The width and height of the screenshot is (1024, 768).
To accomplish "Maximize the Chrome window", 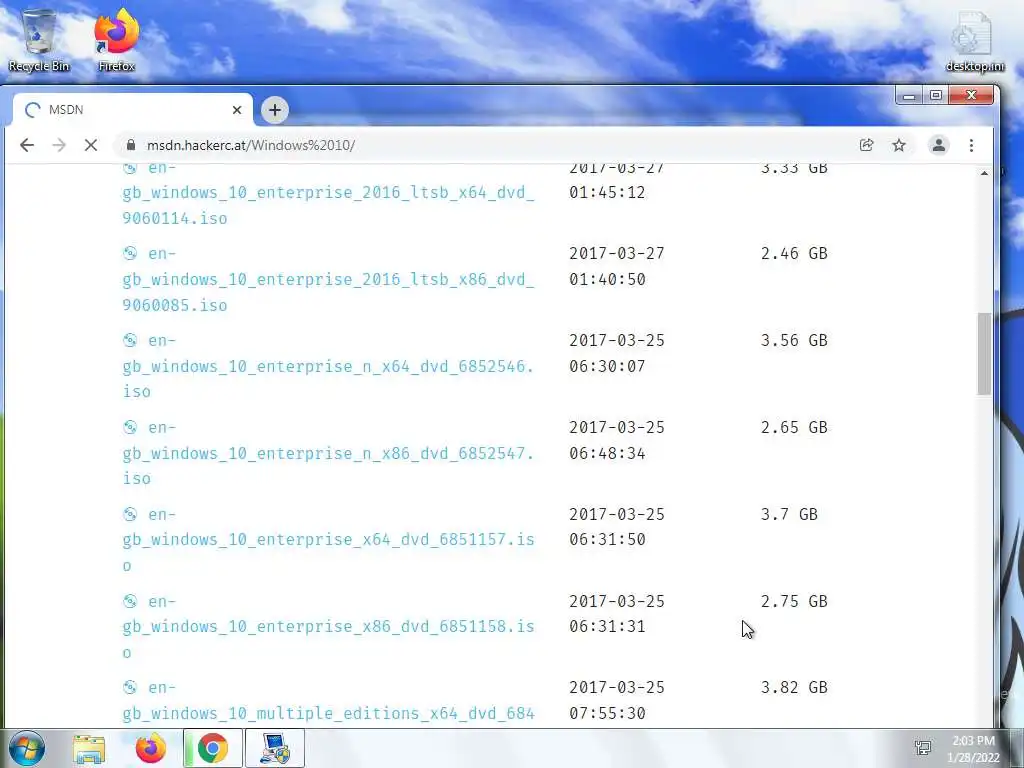I will (935, 96).
